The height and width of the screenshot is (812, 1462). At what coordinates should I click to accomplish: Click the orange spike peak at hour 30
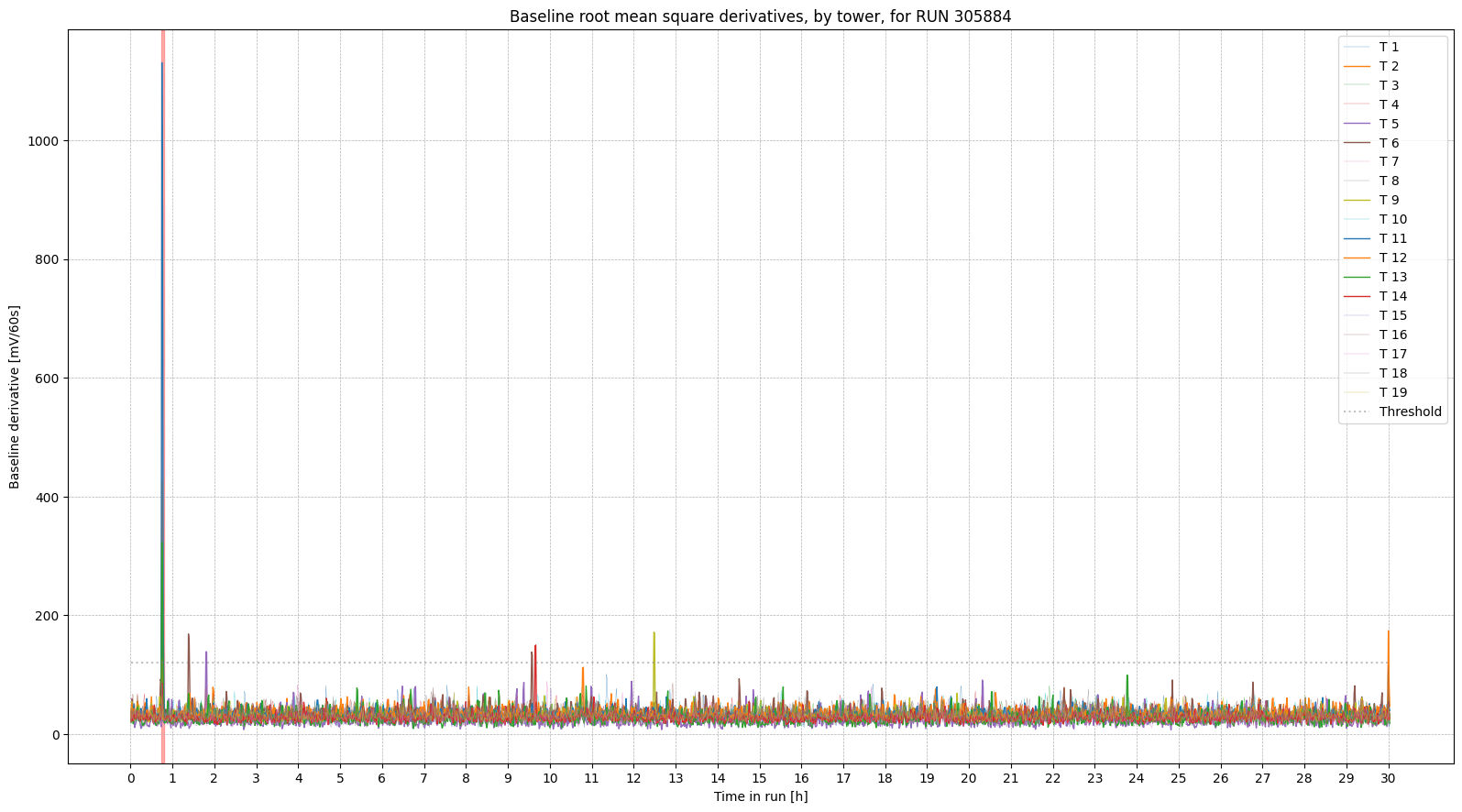(1388, 631)
